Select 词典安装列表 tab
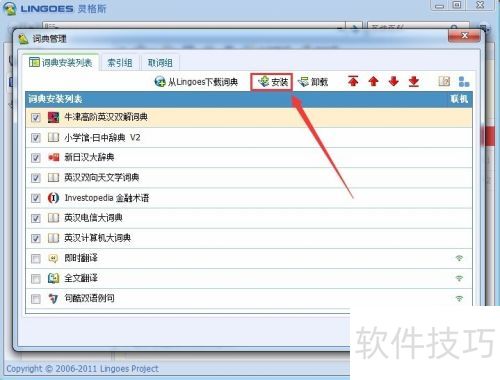 point(61,62)
